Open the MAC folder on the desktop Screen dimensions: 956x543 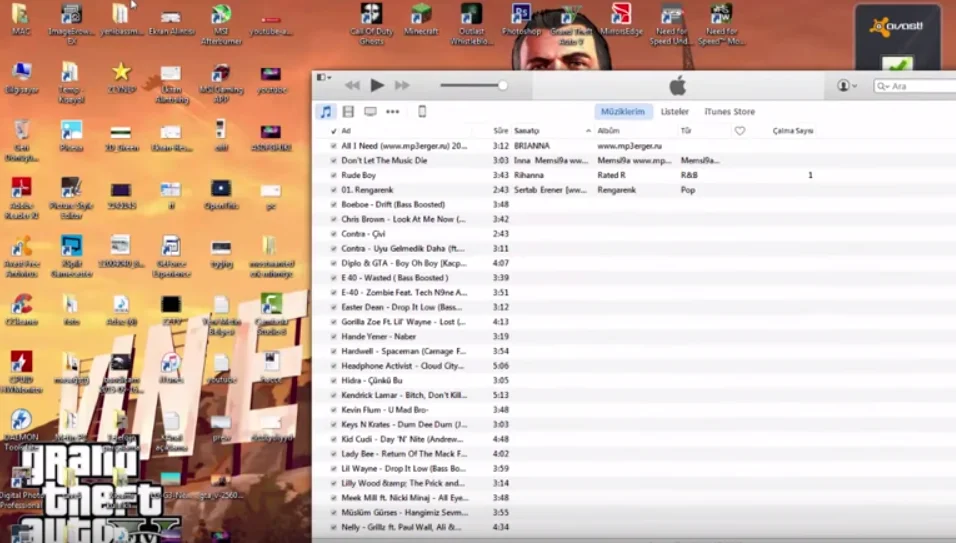tap(21, 20)
